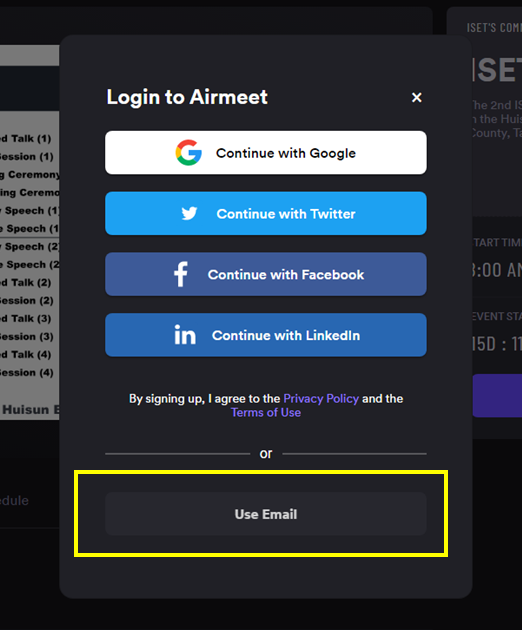Click the Facebook f logo icon
522x630 pixels.
click(x=181, y=274)
